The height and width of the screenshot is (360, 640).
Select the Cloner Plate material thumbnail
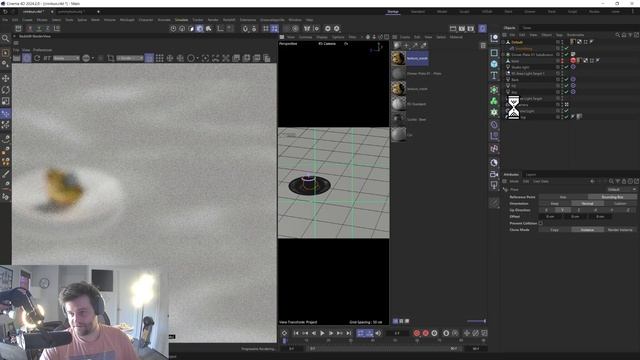(x=399, y=74)
